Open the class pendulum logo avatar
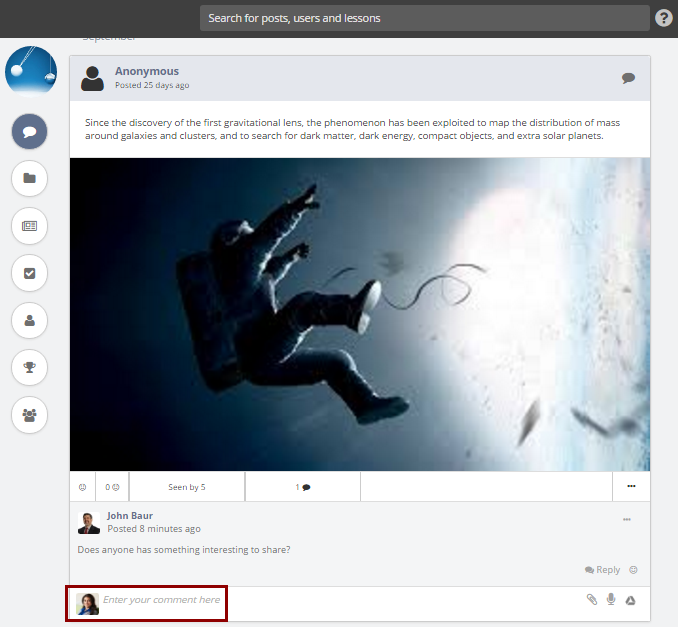The height and width of the screenshot is (627, 682). tap(30, 71)
